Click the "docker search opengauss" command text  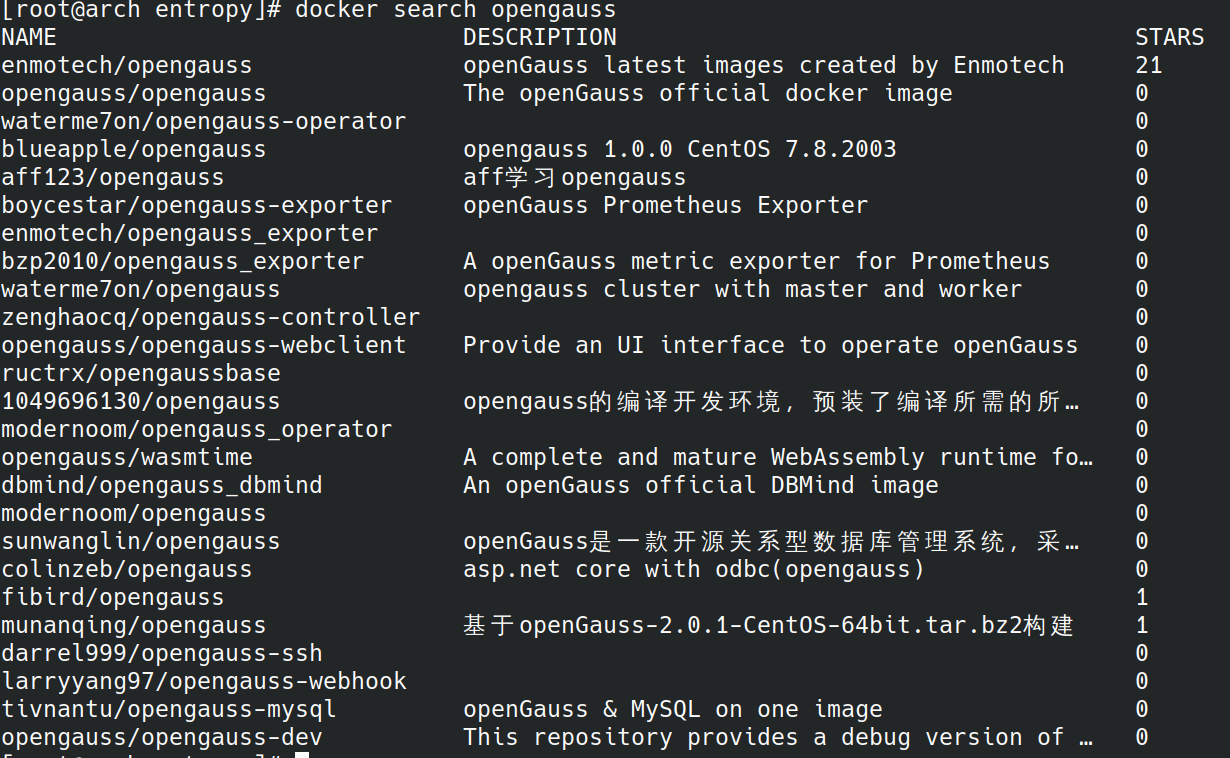(456, 10)
